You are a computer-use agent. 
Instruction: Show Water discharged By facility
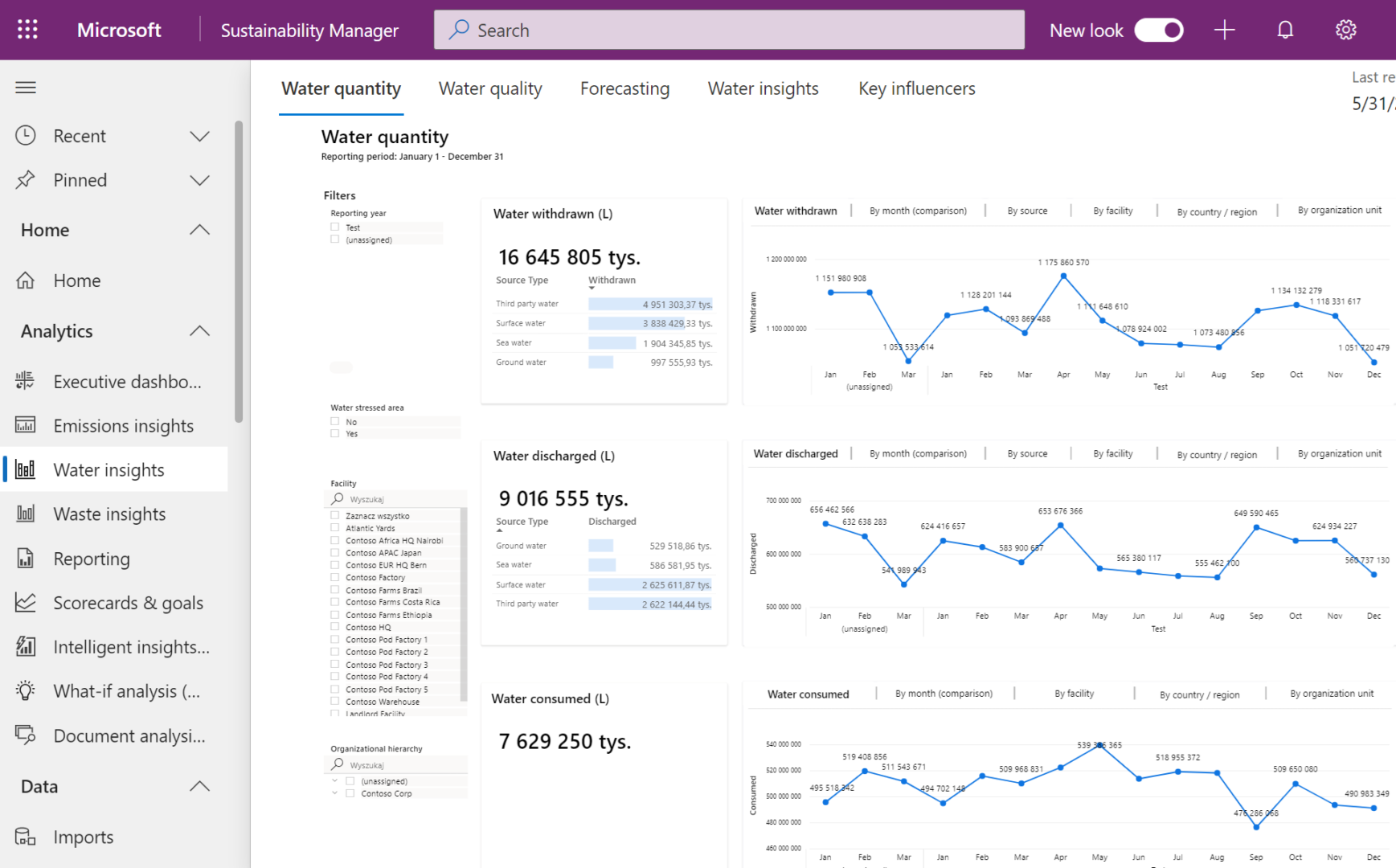click(x=1112, y=453)
